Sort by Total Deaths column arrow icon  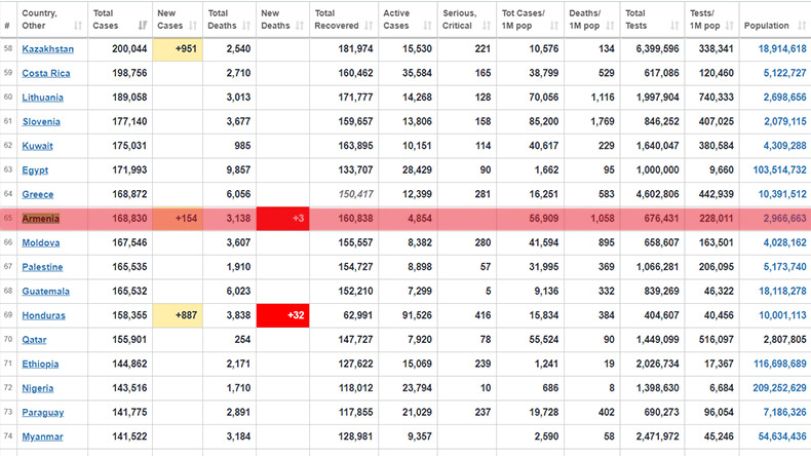pyautogui.click(x=246, y=25)
